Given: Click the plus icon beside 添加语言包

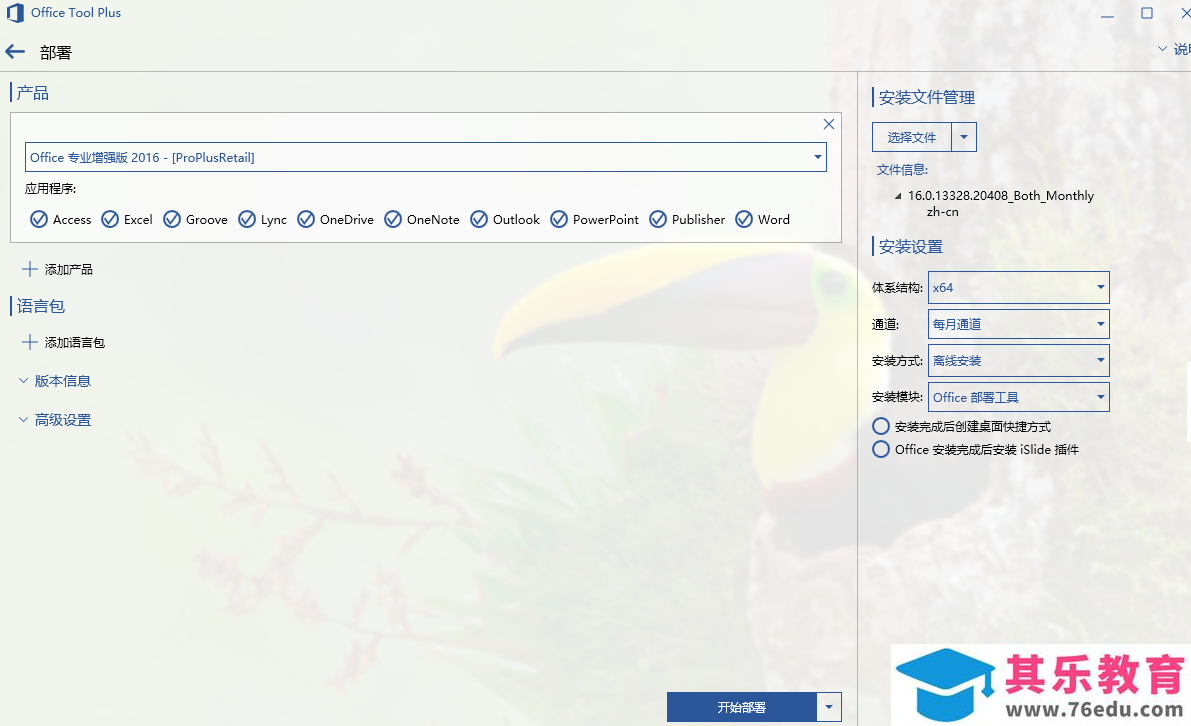Looking at the screenshot, I should pos(30,342).
